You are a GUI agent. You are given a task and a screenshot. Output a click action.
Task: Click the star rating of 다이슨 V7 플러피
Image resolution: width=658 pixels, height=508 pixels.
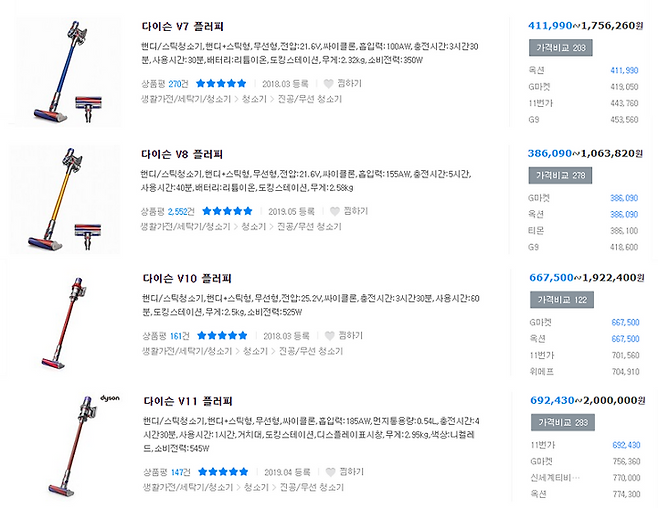click(220, 84)
